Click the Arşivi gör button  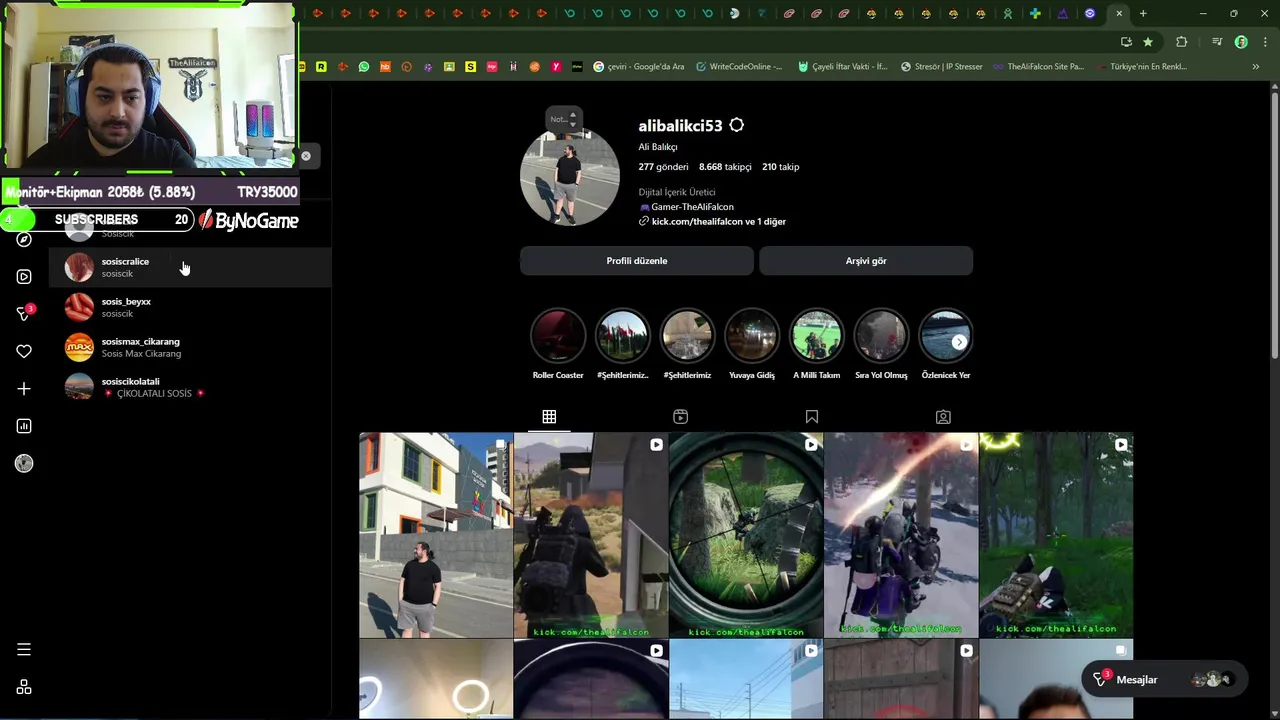click(866, 261)
